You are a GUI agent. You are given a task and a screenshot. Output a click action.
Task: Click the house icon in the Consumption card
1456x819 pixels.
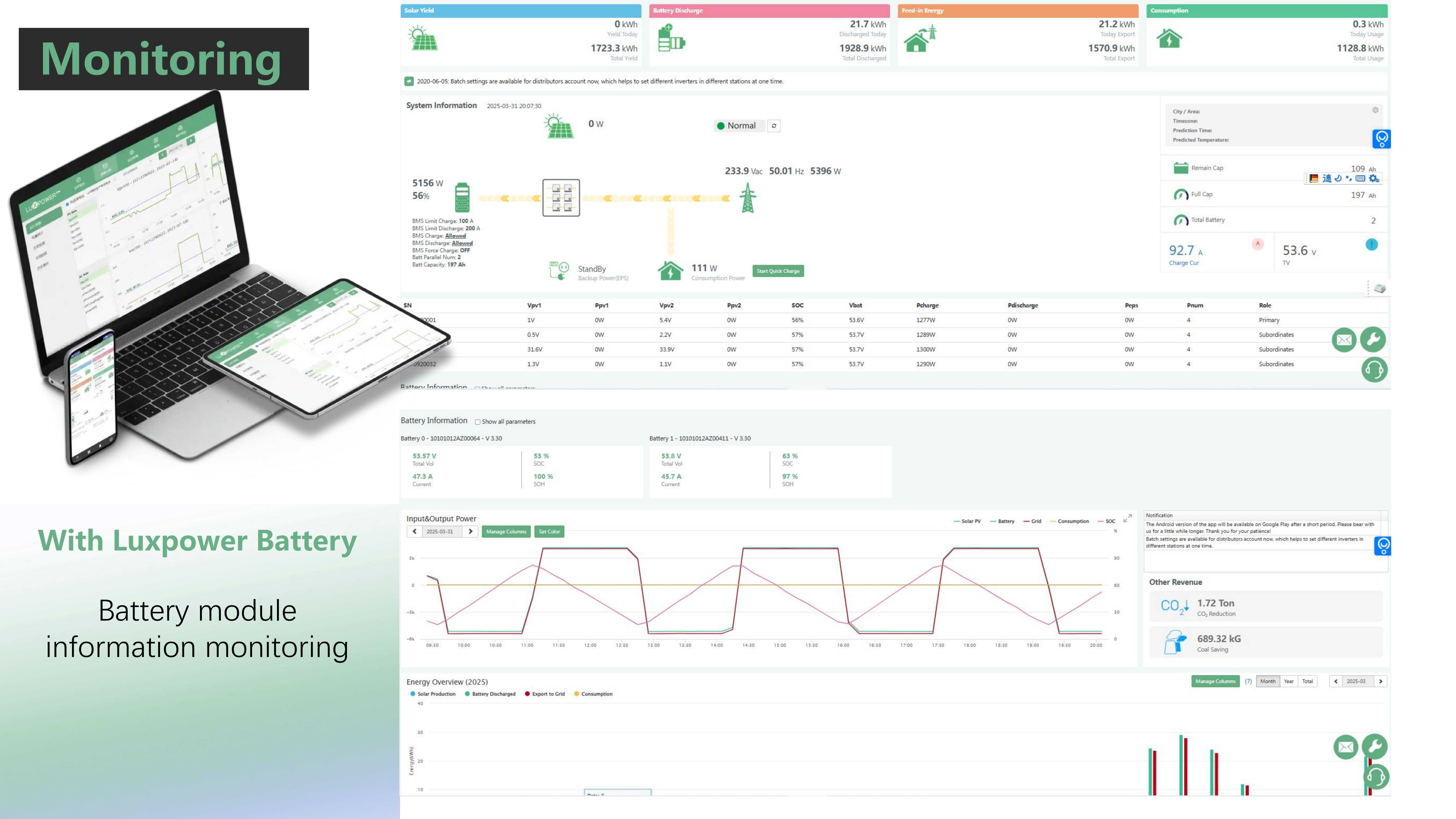tap(1169, 38)
